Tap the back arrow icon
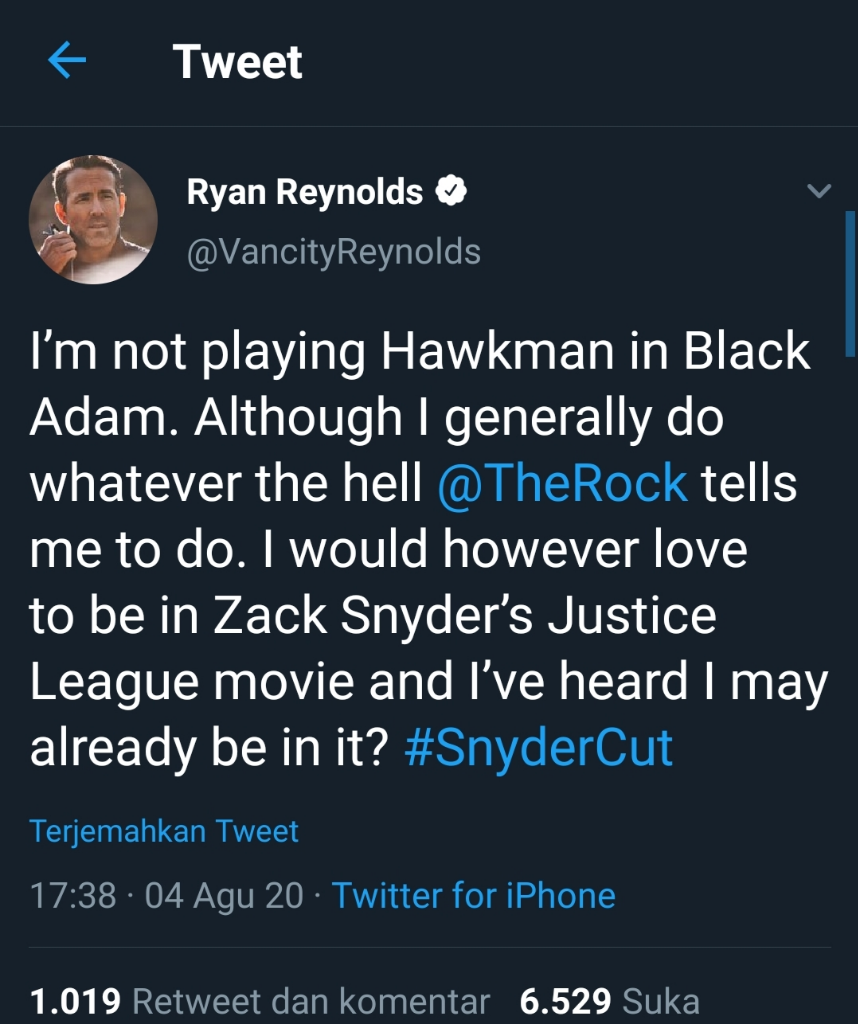The width and height of the screenshot is (858, 1024). coord(67,62)
